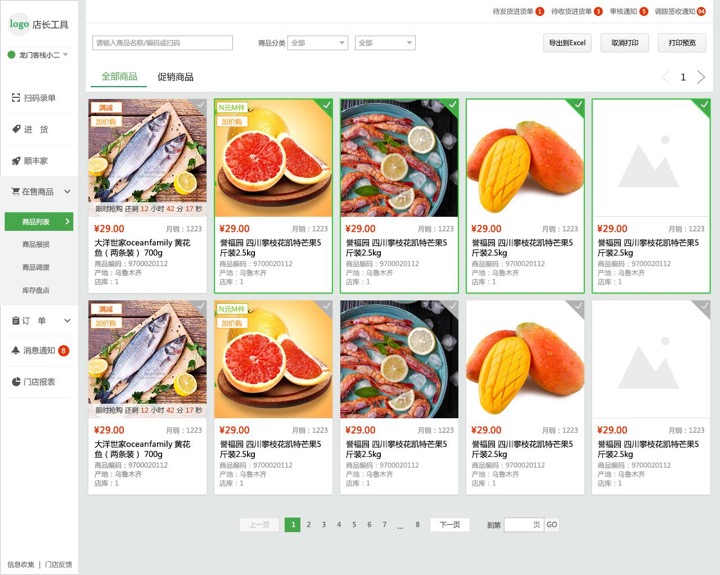The height and width of the screenshot is (575, 720).
Task: Focus the 到第 page number input
Action: 524,524
